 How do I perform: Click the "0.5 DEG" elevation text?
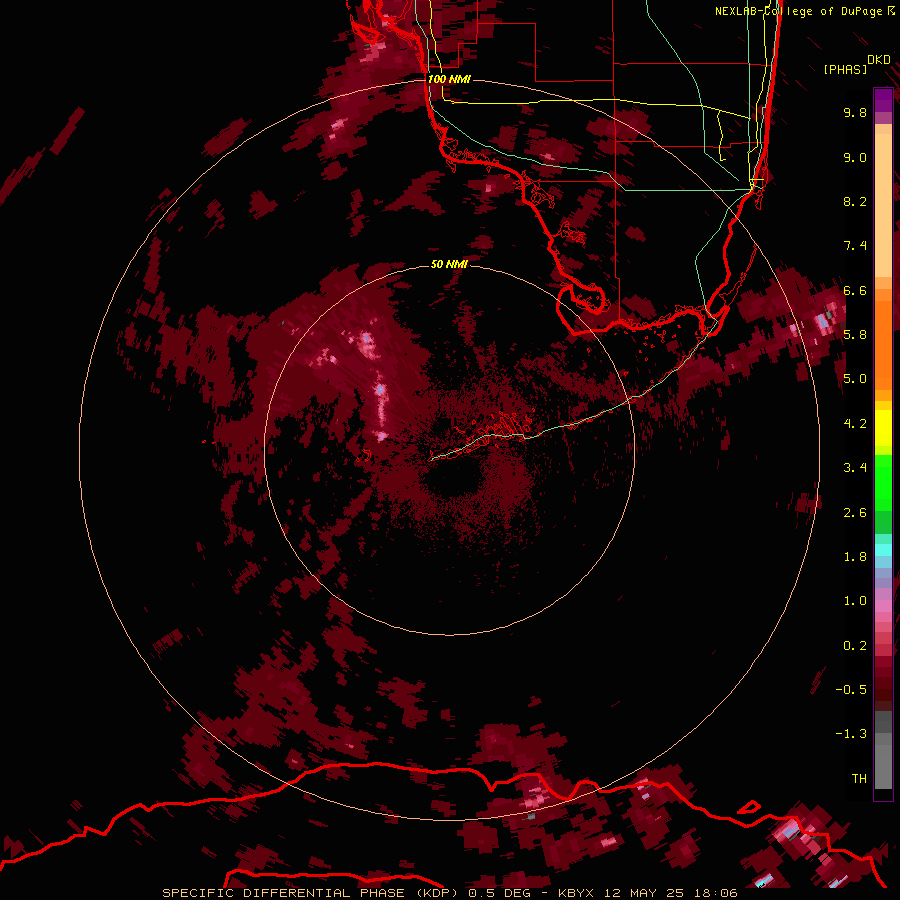[499, 893]
